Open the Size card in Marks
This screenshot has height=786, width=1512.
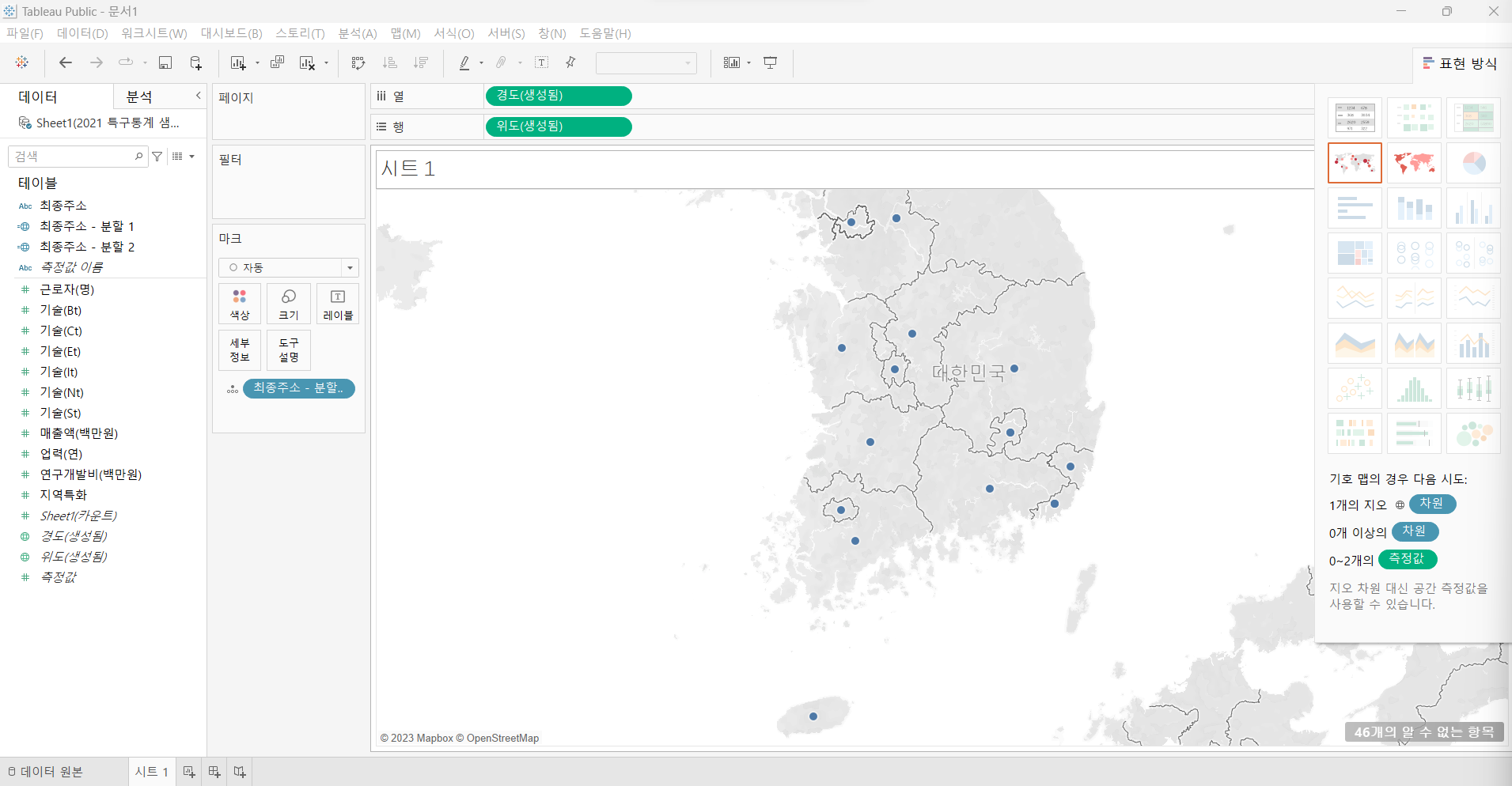coord(289,304)
